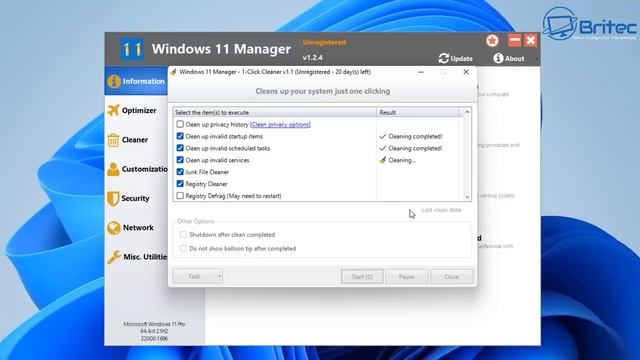640x360 pixels.
Task: Close the 1-Click Cleaner dialog with X
Action: pos(466,72)
